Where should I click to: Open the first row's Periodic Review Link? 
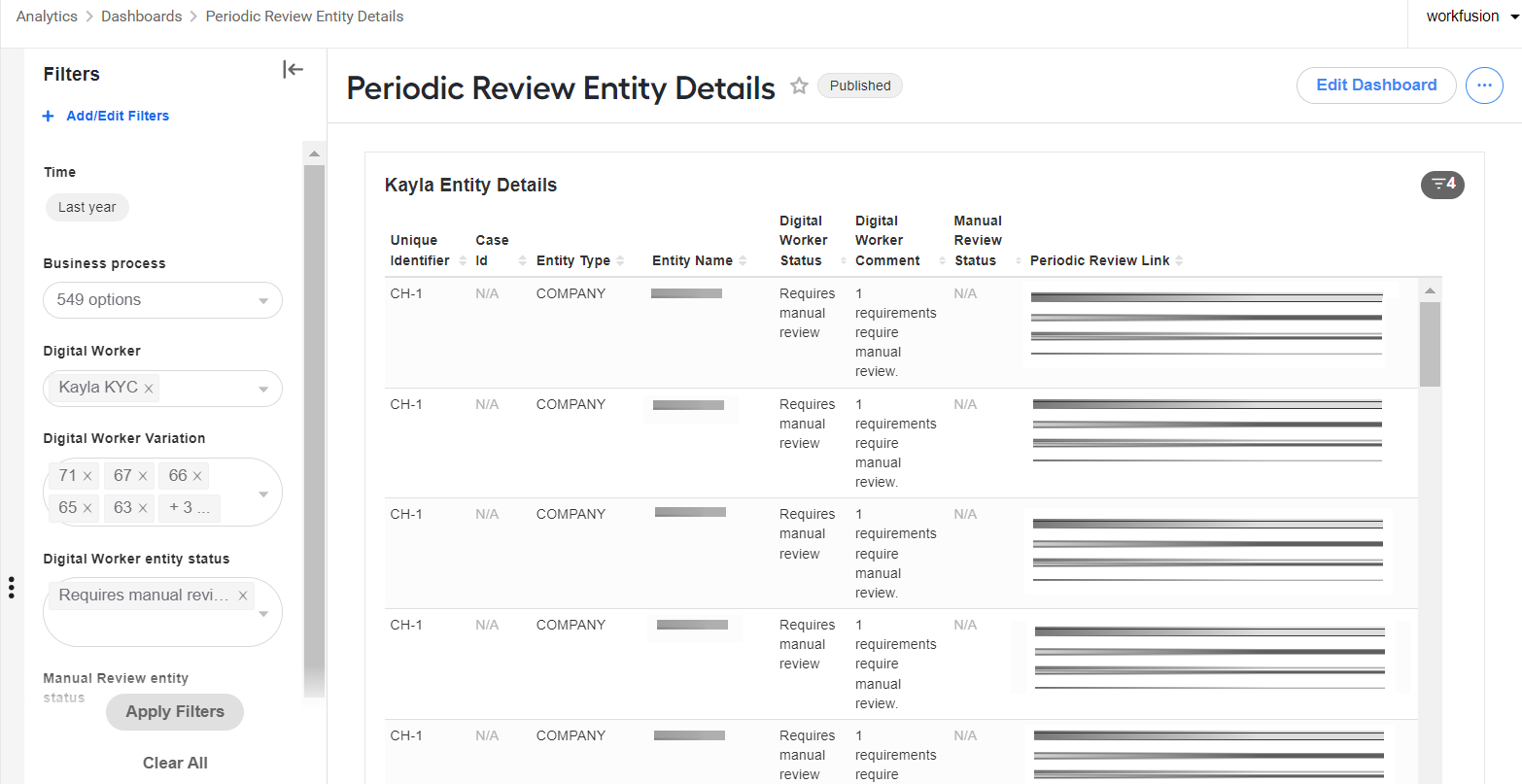[x=1206, y=324]
